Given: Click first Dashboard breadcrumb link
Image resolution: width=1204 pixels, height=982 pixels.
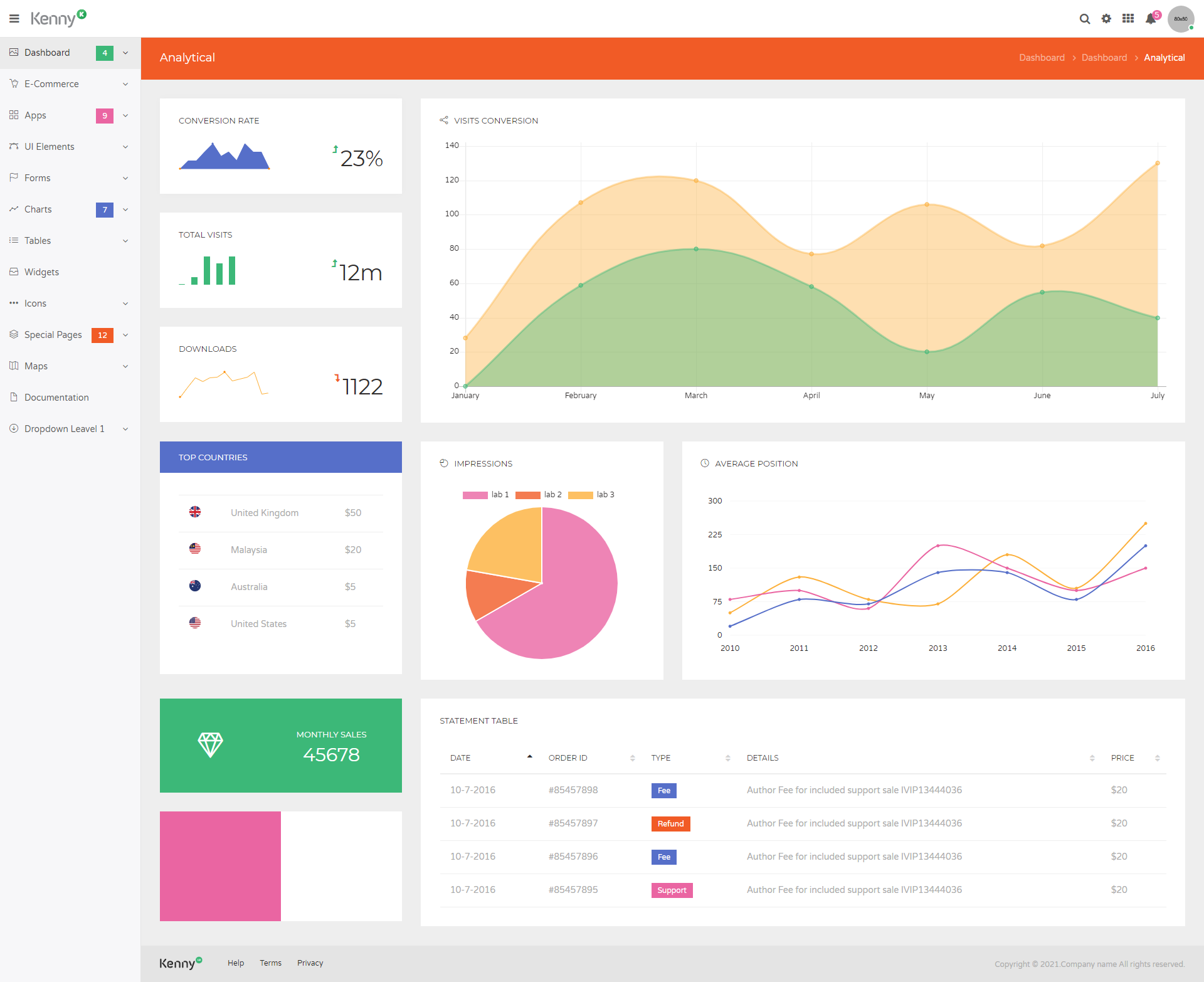Looking at the screenshot, I should [x=1042, y=58].
